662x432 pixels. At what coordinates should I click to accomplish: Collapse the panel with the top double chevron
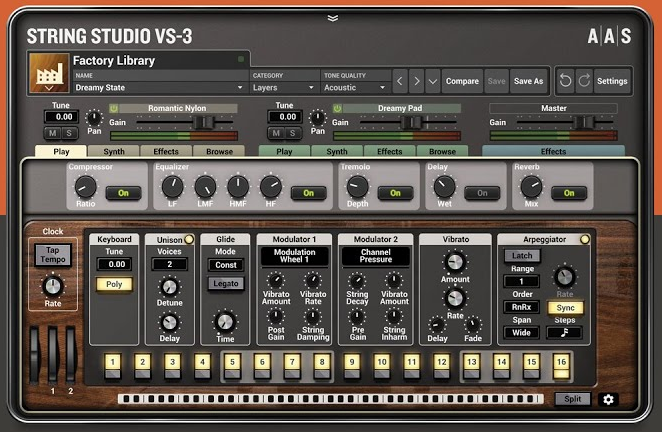(333, 18)
